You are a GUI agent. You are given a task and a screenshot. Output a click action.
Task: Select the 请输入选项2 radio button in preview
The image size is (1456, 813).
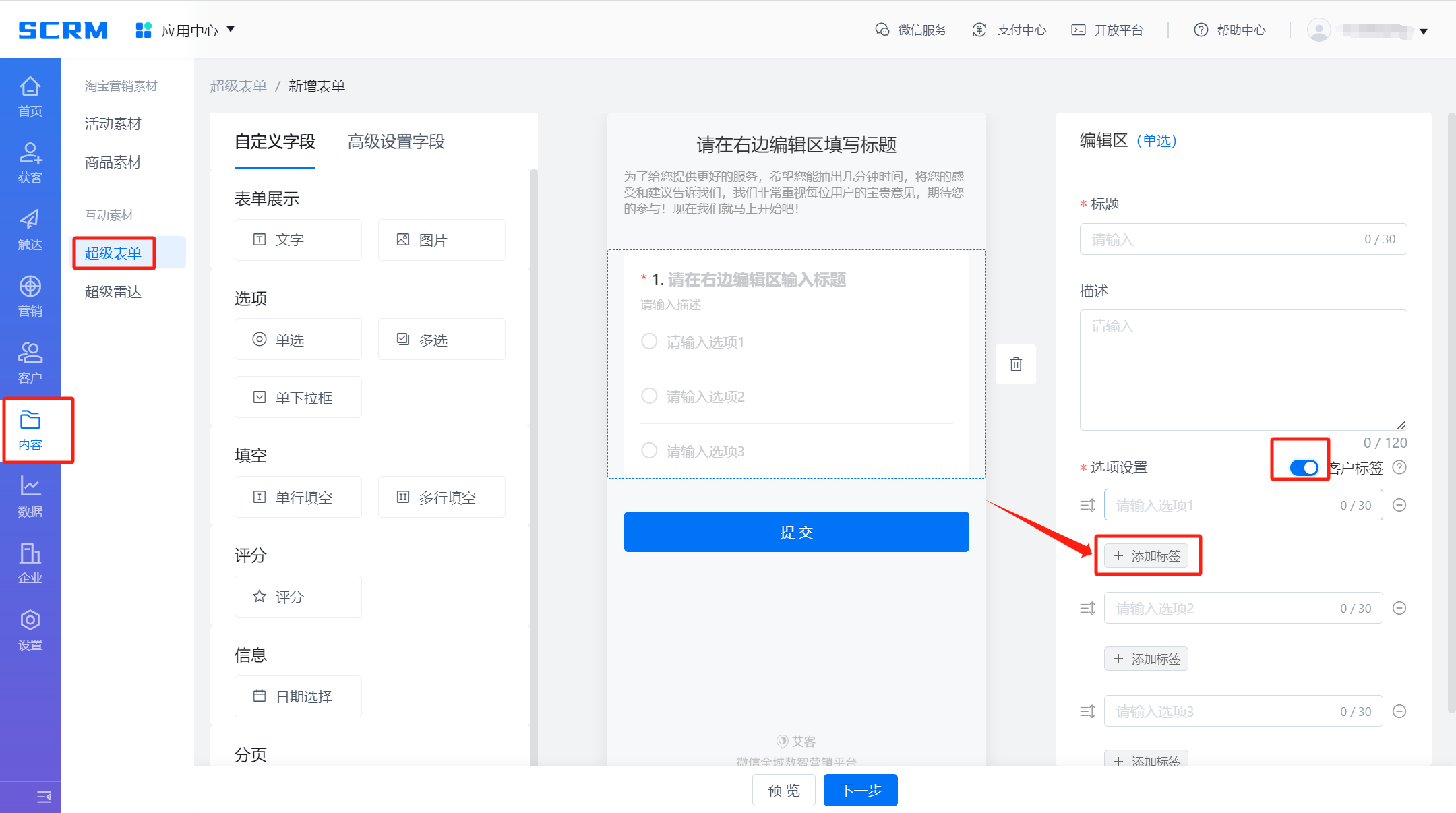649,396
